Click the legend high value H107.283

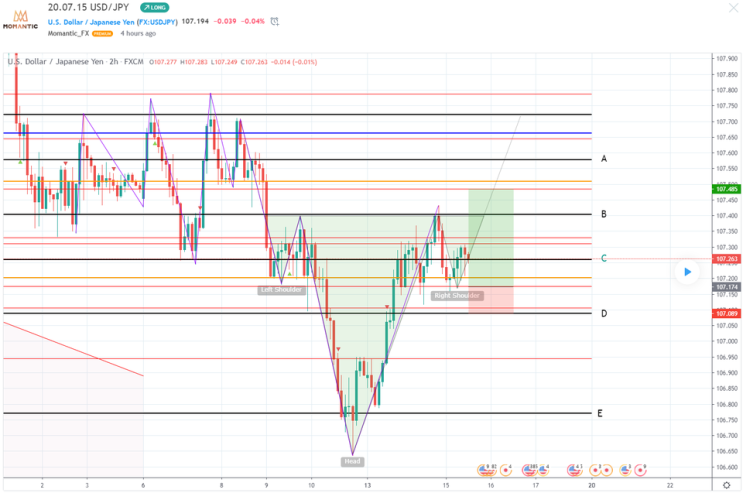(194, 62)
